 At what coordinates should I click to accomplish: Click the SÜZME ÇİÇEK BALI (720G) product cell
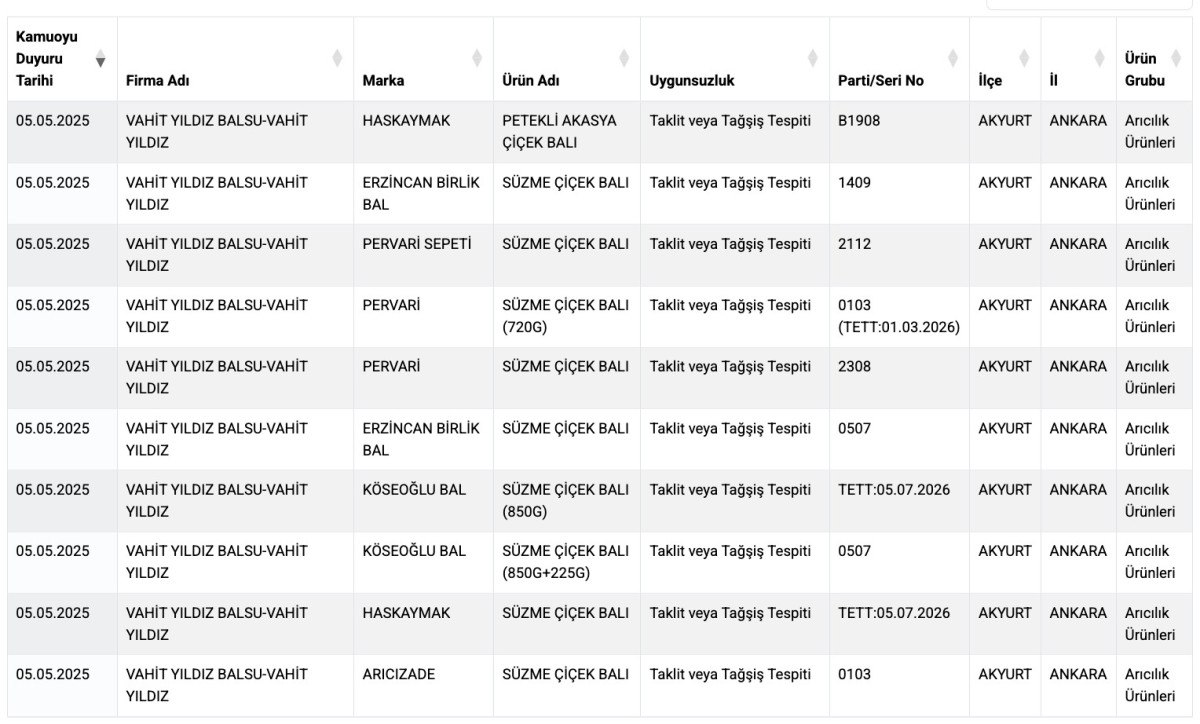(x=565, y=316)
